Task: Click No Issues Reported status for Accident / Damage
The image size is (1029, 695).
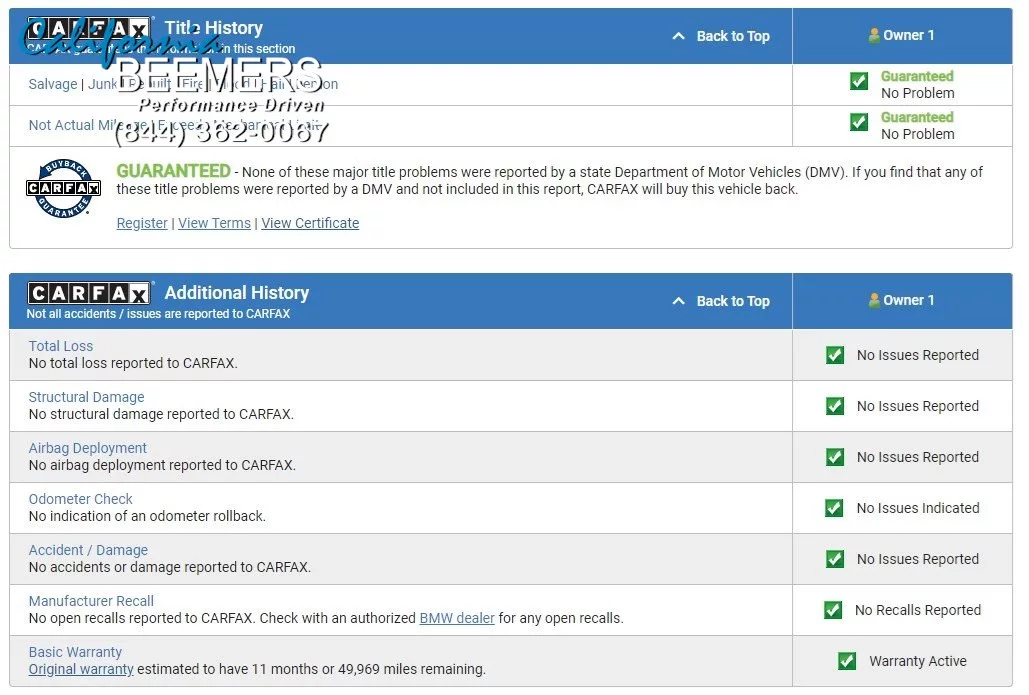Action: coord(918,559)
